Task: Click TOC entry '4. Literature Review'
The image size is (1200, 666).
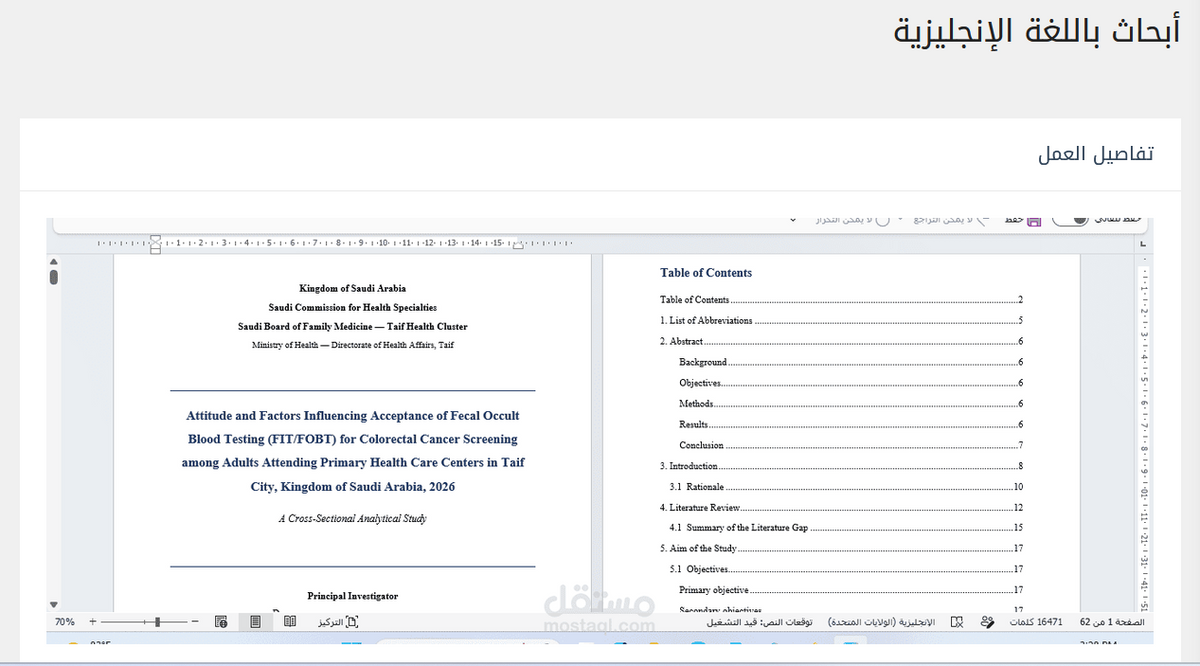Action: click(x=700, y=507)
